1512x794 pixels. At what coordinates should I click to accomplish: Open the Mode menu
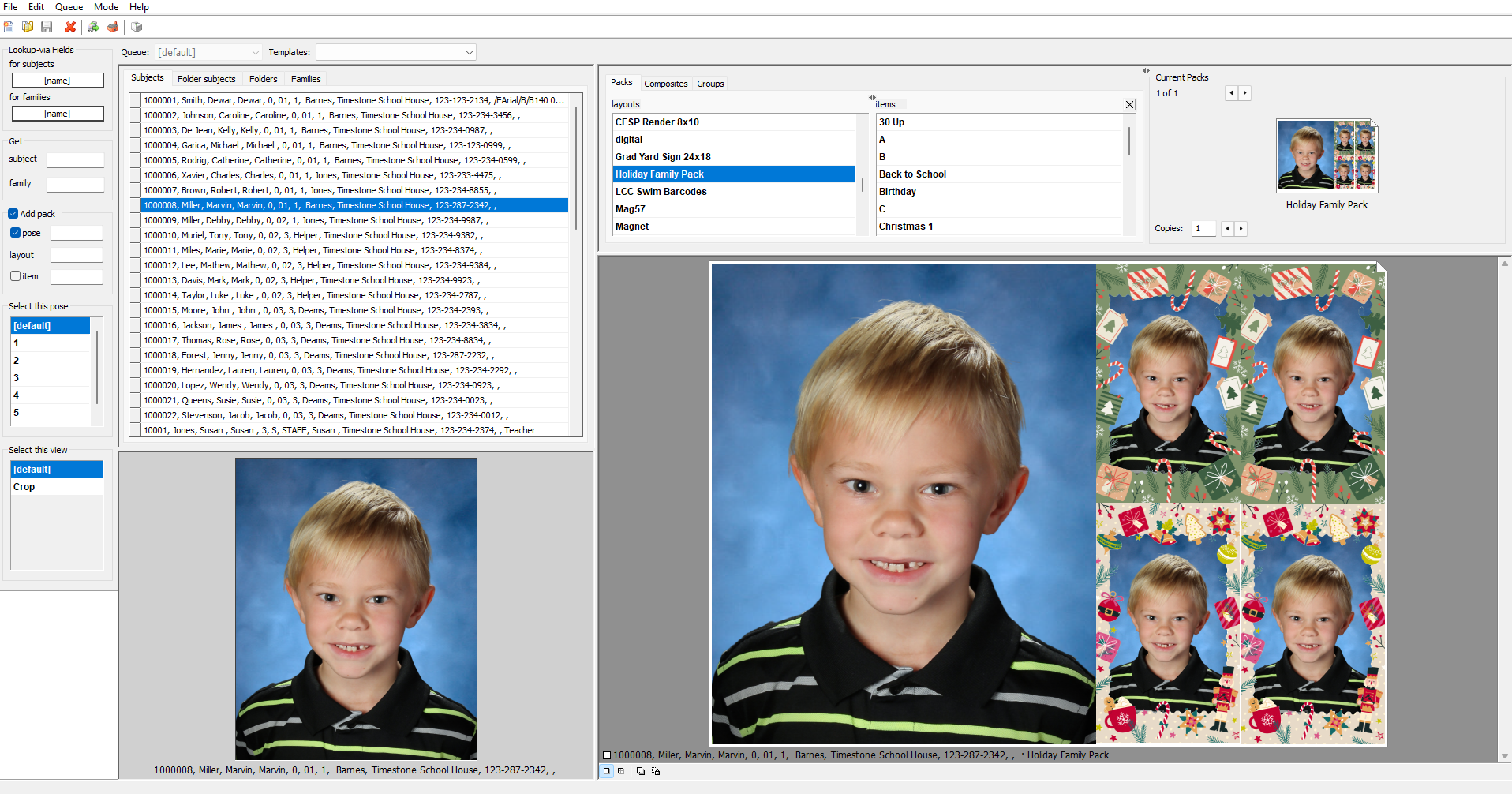[106, 7]
